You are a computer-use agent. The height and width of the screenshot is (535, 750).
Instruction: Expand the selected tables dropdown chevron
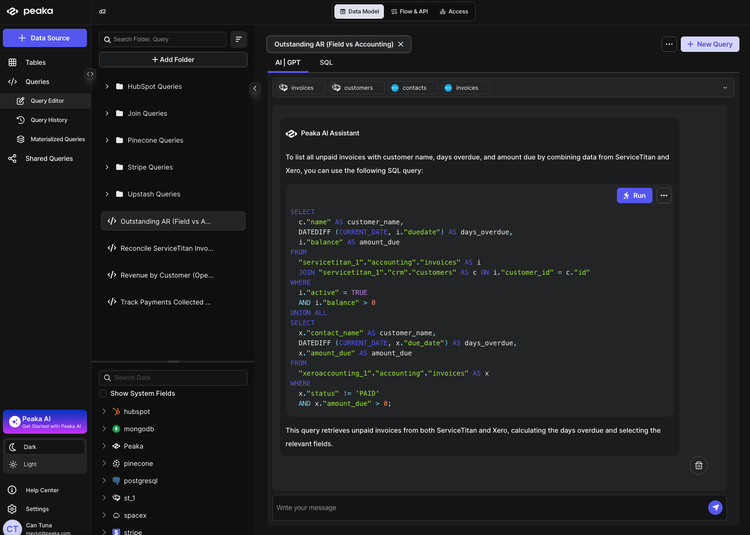click(725, 88)
